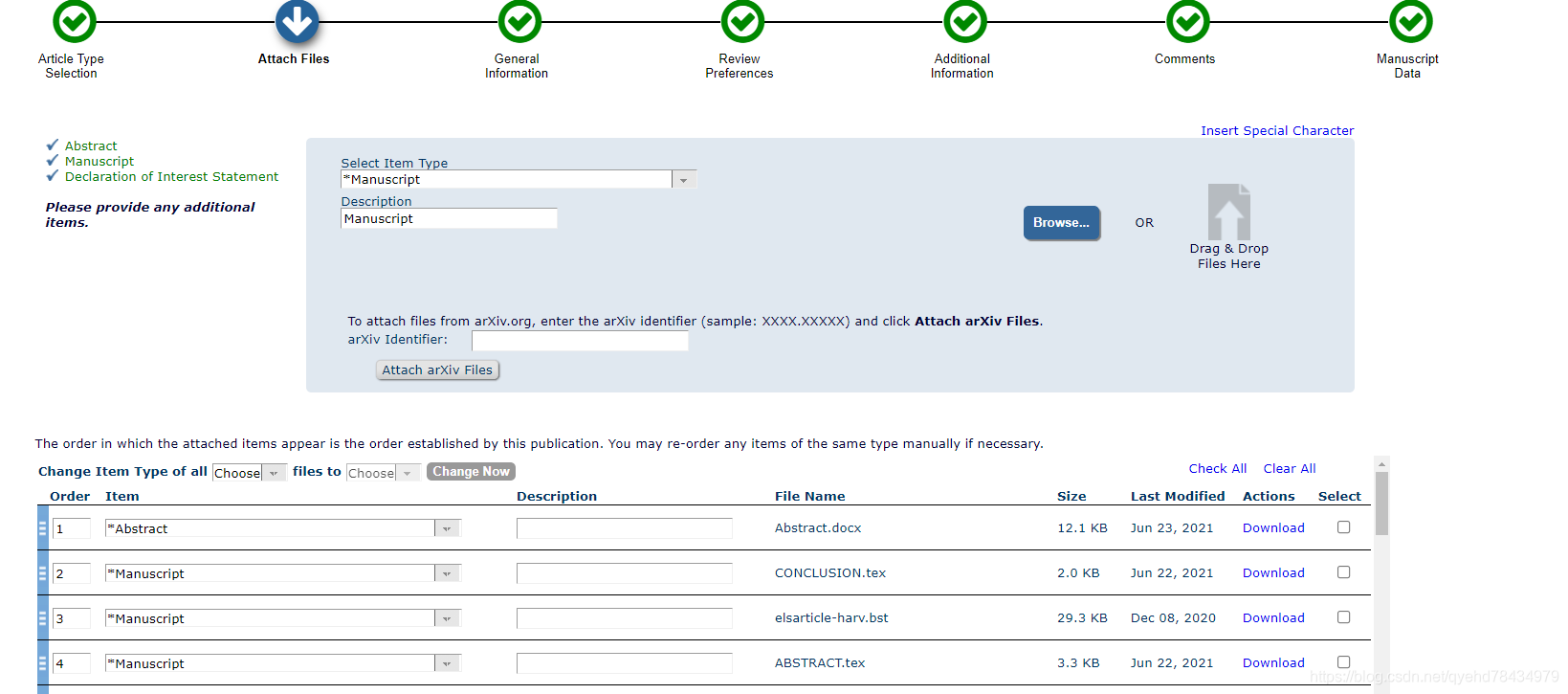Edit the order number field for elsarticle-harv.bst
The image size is (1568, 694).
pos(71,618)
